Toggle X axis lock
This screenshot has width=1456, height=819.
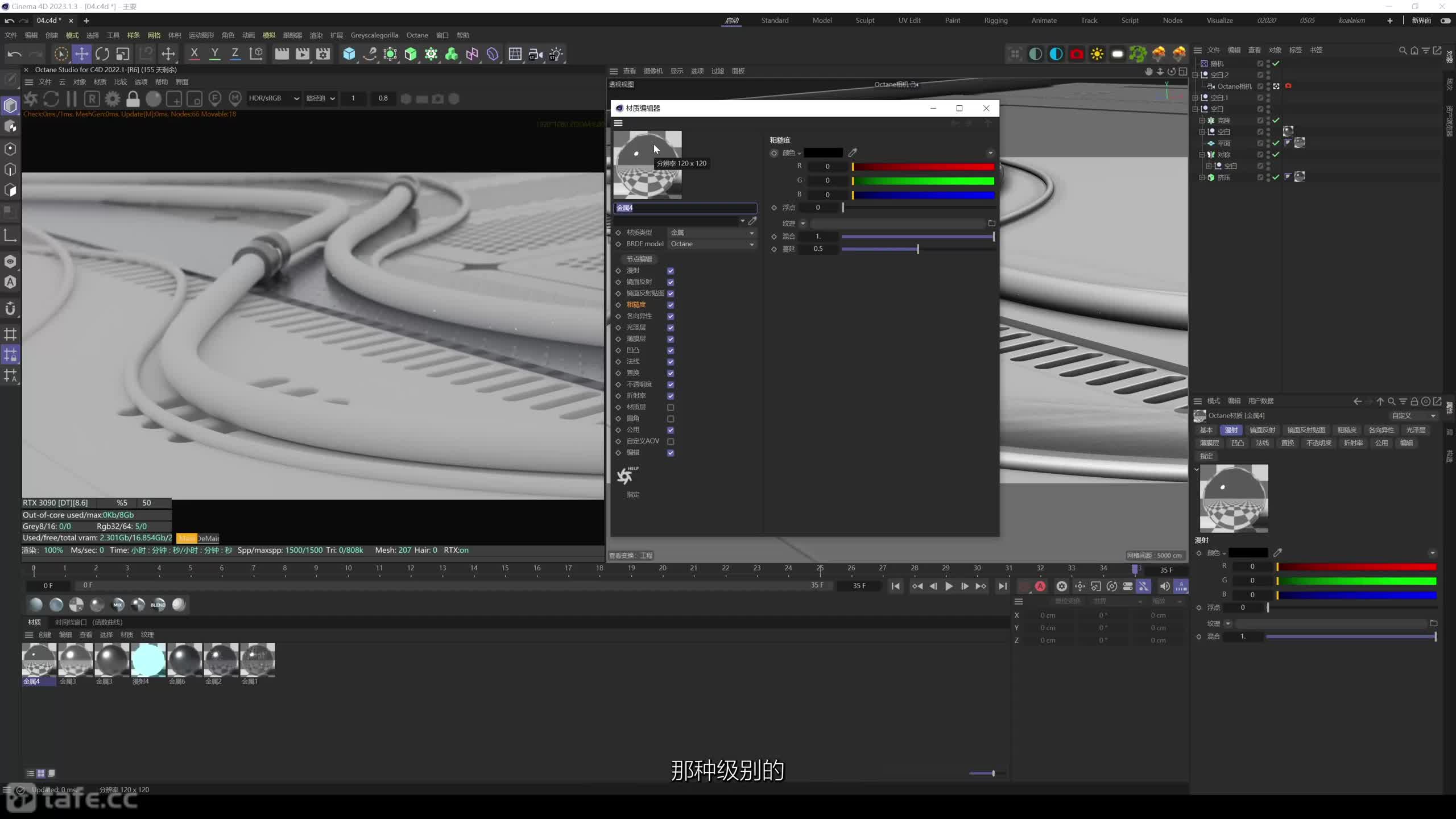coord(195,54)
